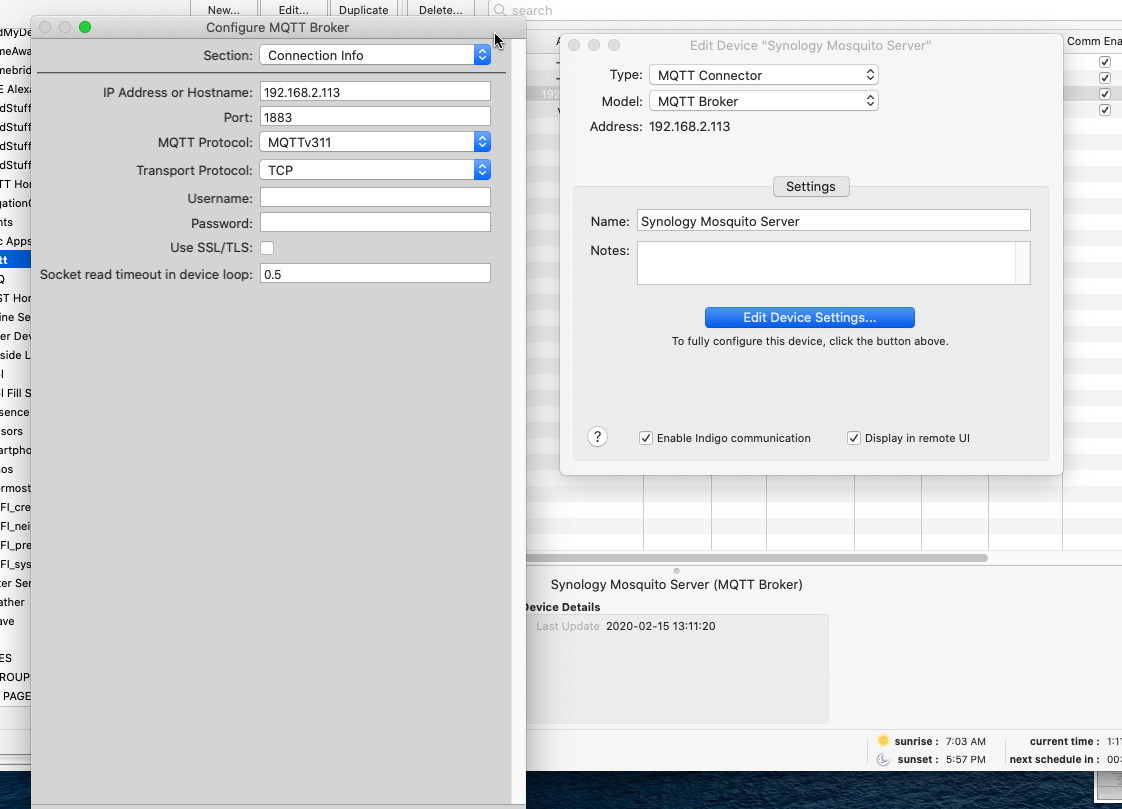Viewport: 1122px width, 809px height.
Task: Click the sunrise time 7:03 AM
Action: coord(965,742)
